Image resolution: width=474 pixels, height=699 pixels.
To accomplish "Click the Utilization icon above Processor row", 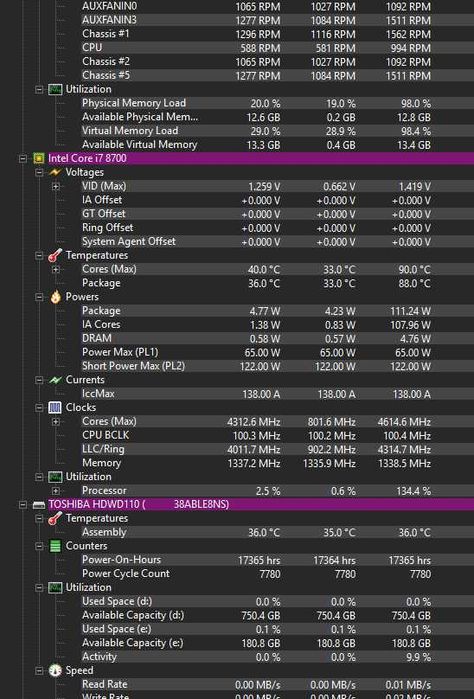I will (55, 477).
